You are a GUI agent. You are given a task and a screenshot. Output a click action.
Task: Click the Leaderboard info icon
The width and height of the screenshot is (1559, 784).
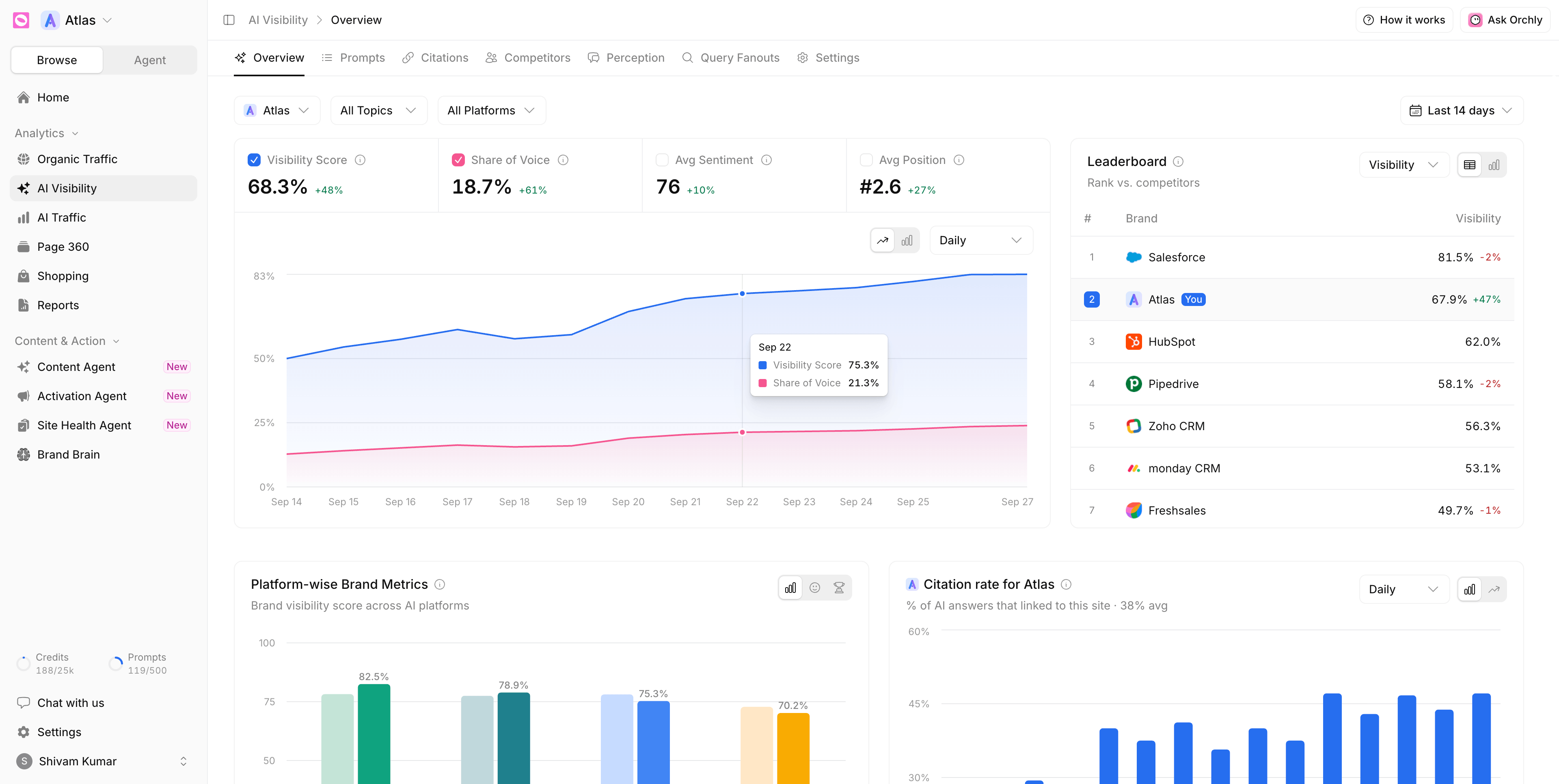coord(1178,162)
